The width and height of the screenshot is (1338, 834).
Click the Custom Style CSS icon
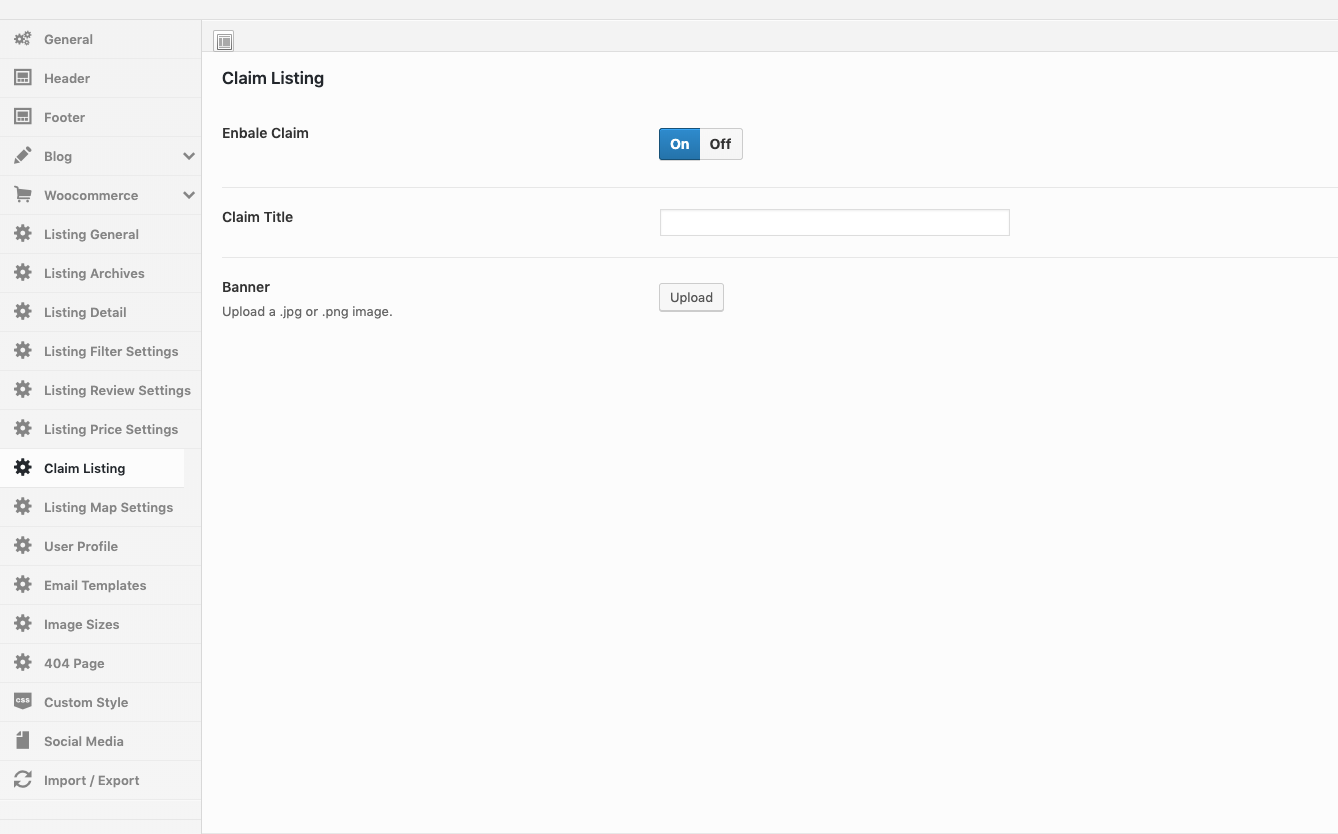[22, 701]
